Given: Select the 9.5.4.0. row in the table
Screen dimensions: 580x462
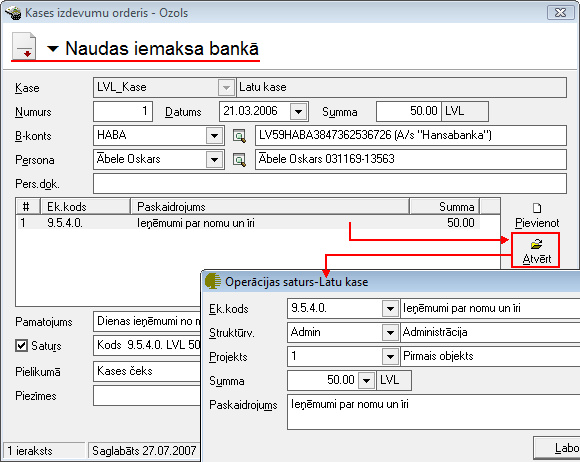Looking at the screenshot, I should coord(248,223).
